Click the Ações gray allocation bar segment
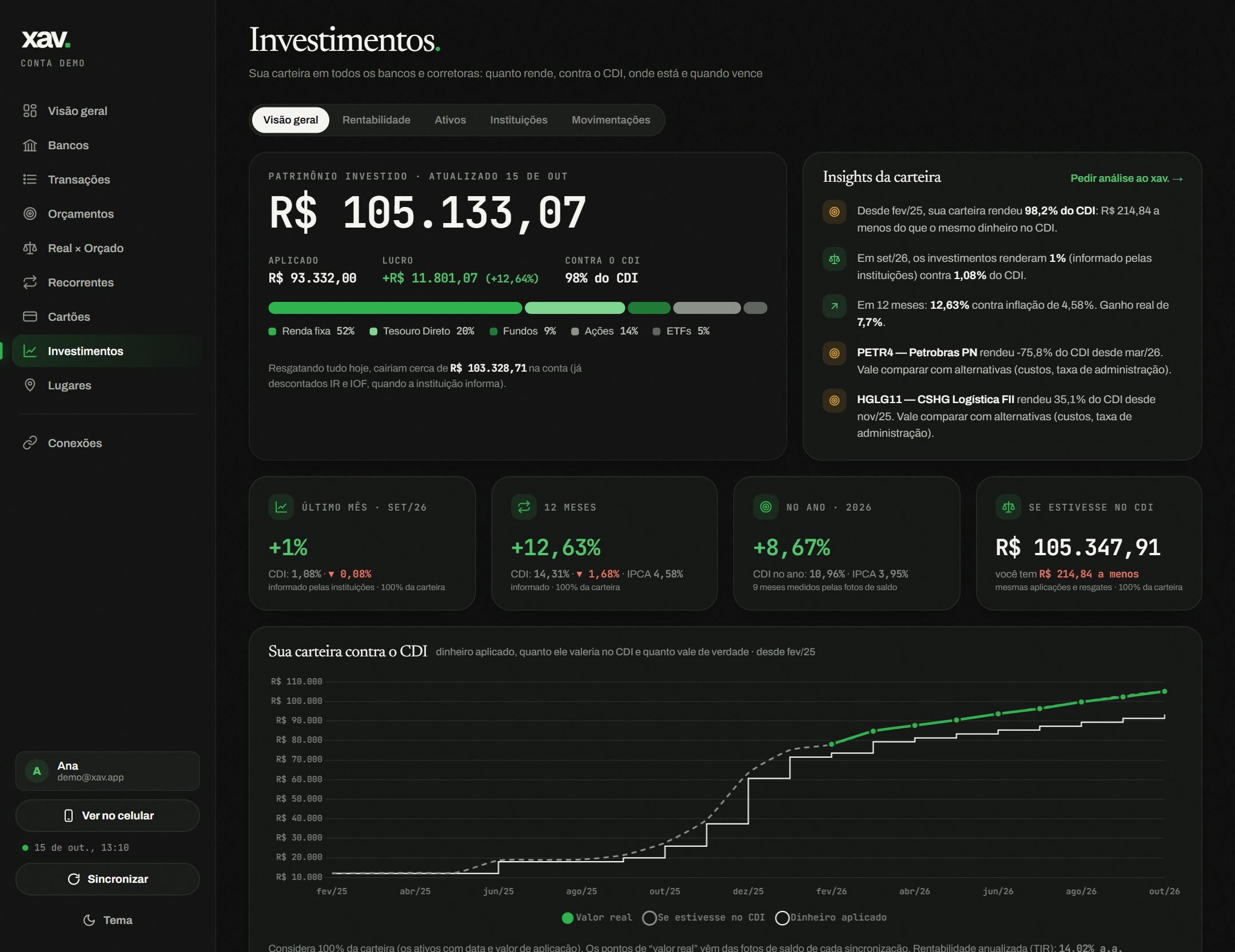Screen dimensions: 1235x952 (x=707, y=308)
